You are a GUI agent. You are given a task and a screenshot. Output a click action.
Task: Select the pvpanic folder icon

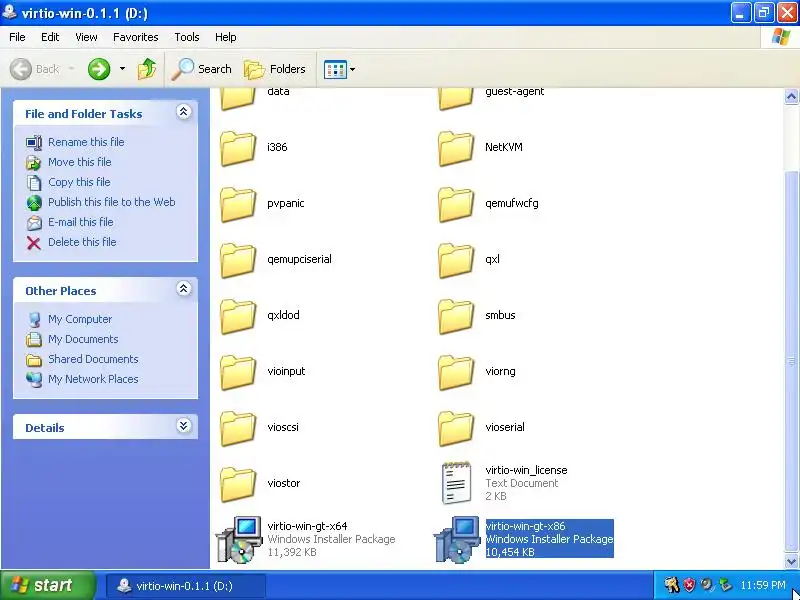pyautogui.click(x=238, y=204)
